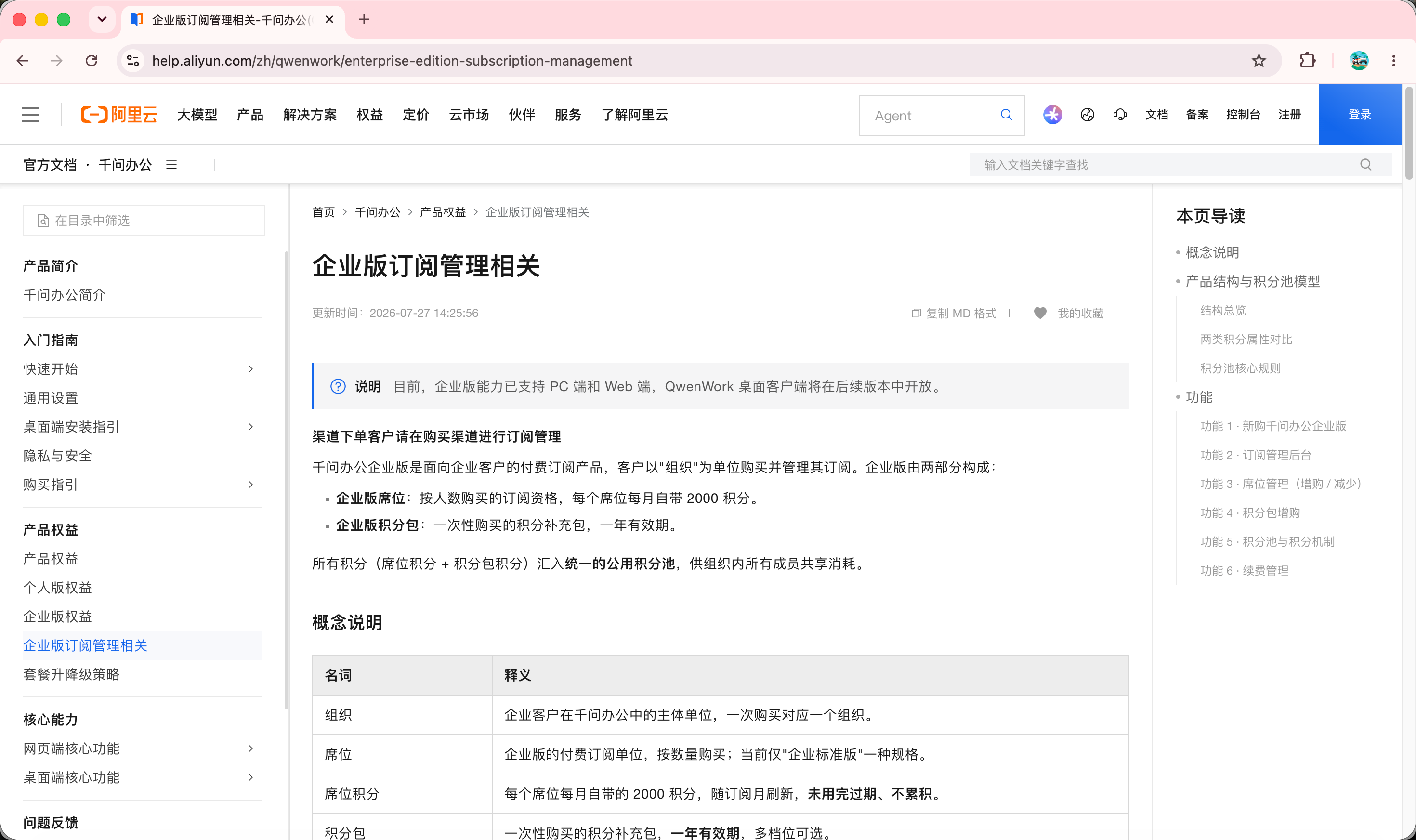Click the 产品权益 breadcrumb link
The width and height of the screenshot is (1416, 840).
click(443, 212)
